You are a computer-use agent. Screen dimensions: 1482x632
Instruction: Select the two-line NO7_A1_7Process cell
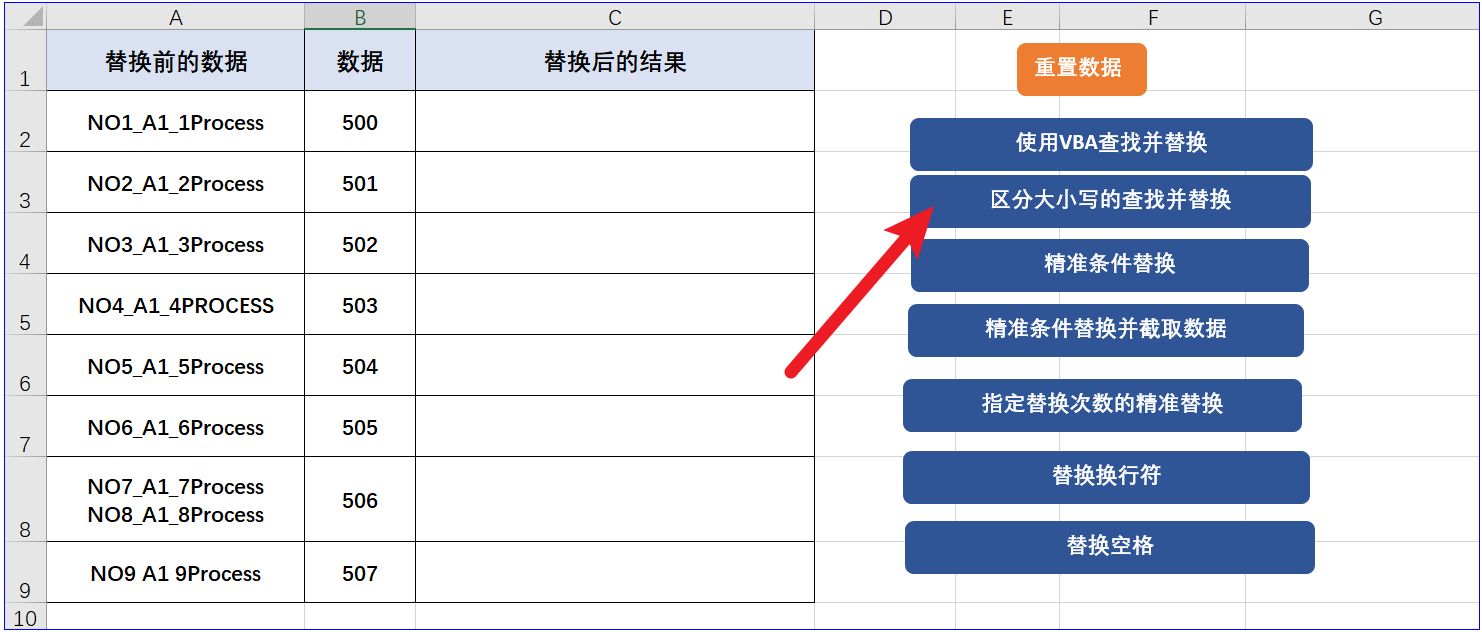click(176, 500)
